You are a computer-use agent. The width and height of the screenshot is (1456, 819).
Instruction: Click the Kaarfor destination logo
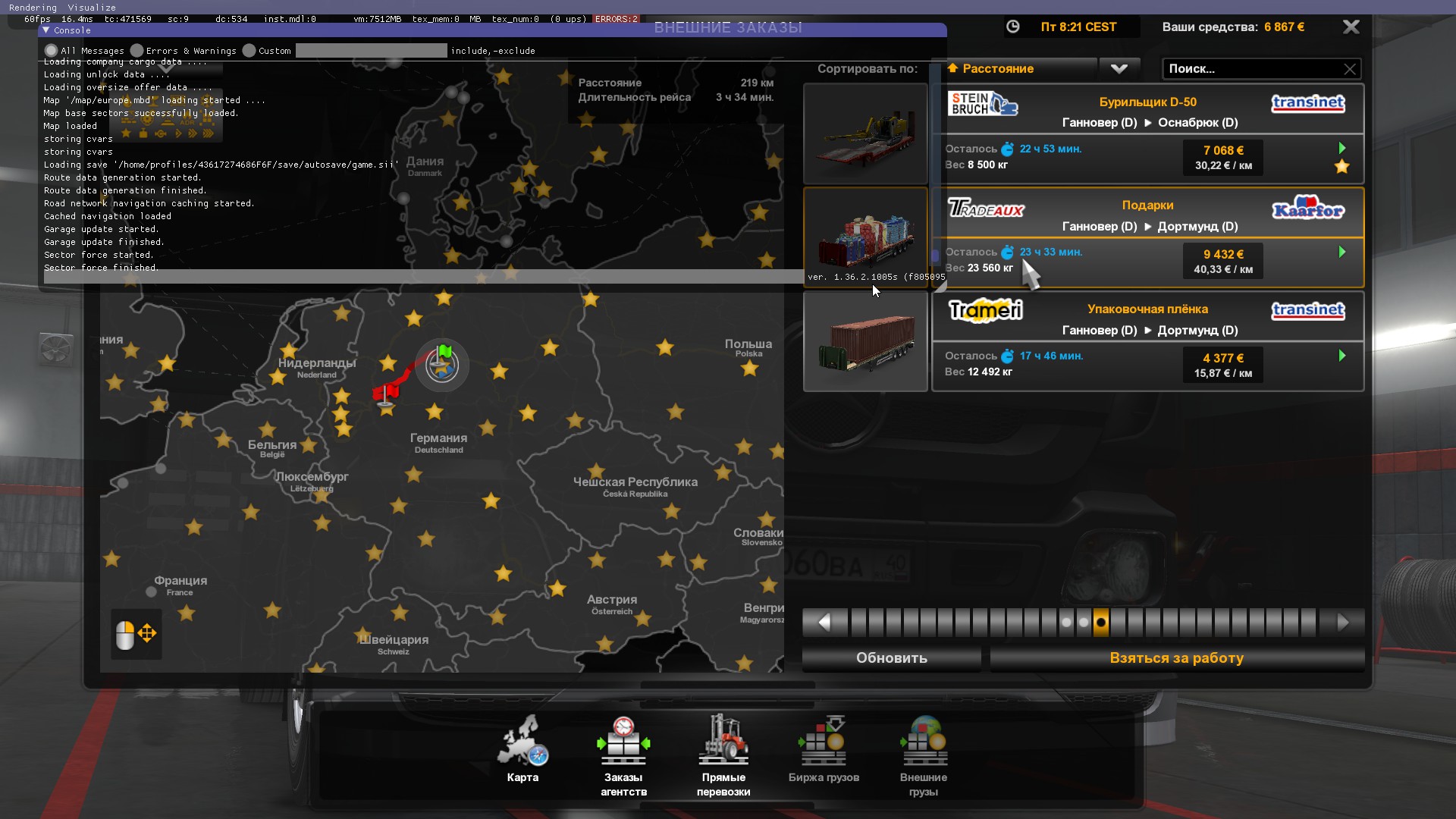pyautogui.click(x=1308, y=207)
